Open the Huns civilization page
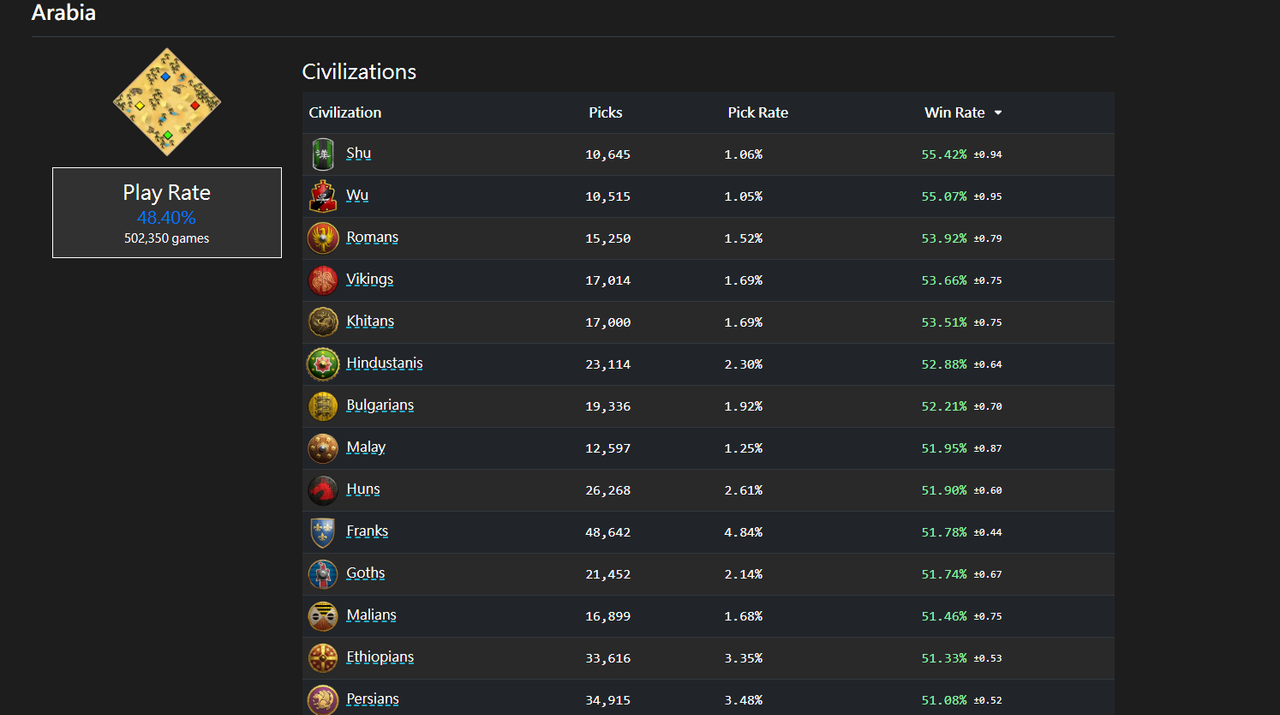 [x=363, y=489]
